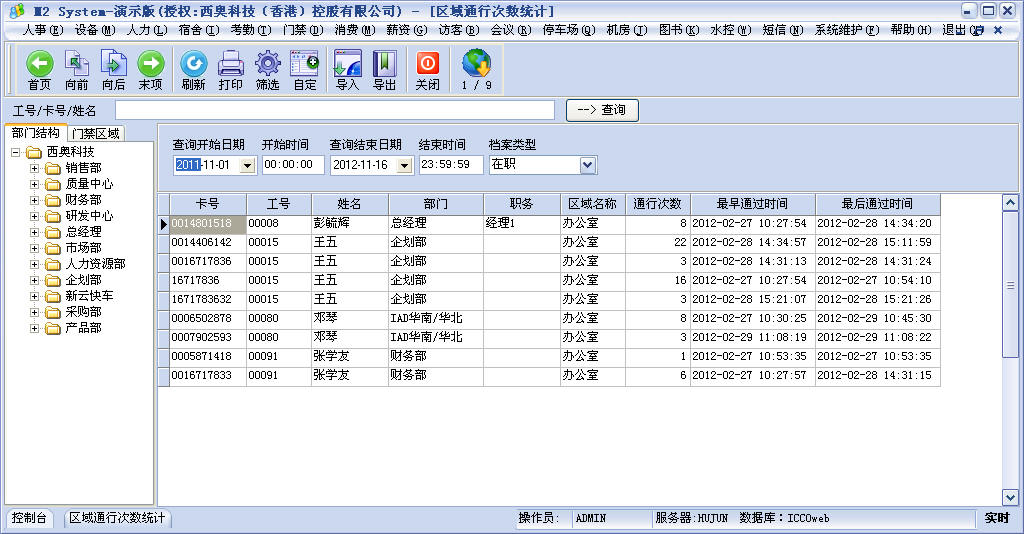Open the 档案类型 dropdown list

[x=588, y=165]
